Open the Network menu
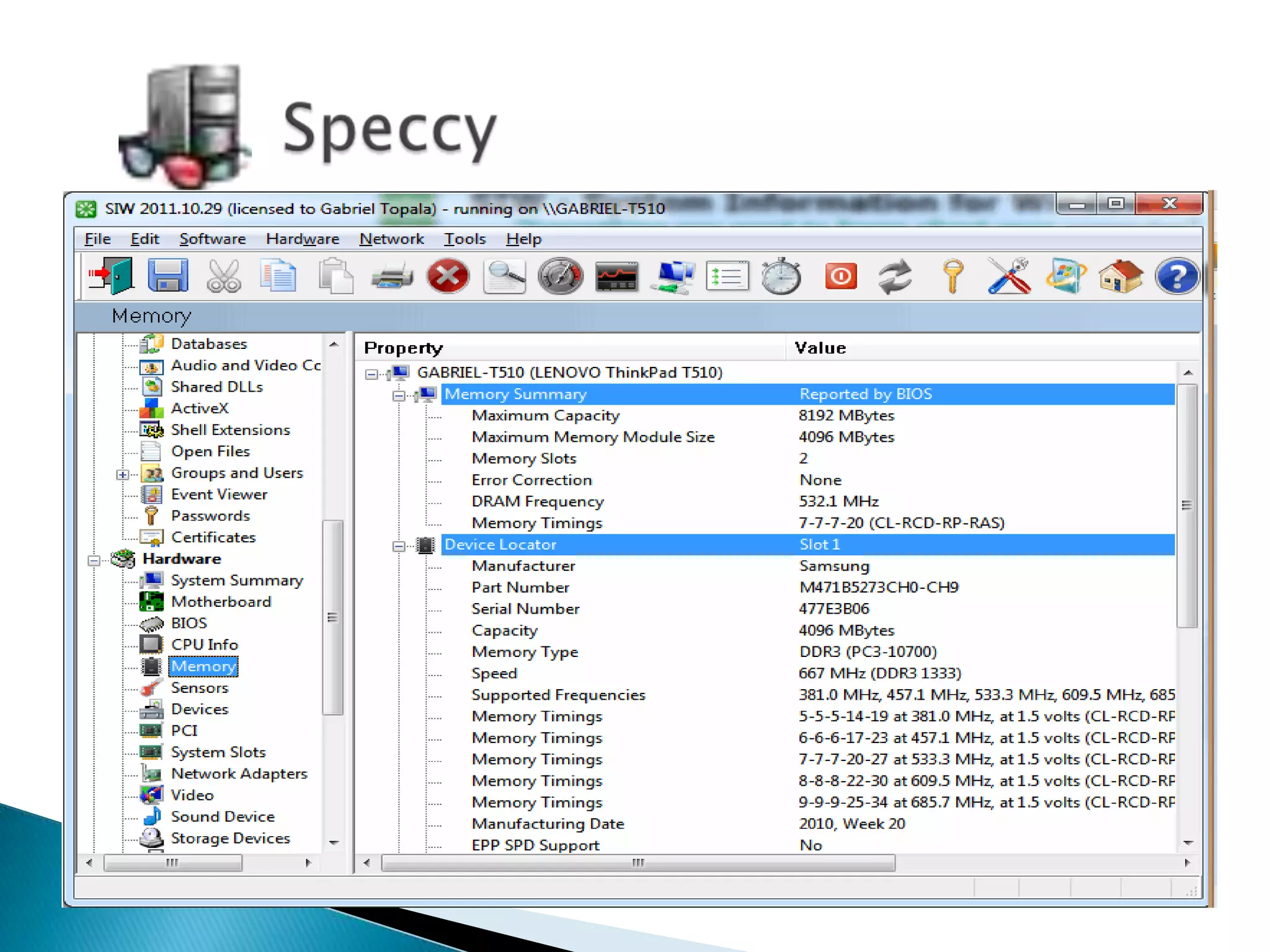Viewport: 1270px width, 952px height. pyautogui.click(x=391, y=239)
